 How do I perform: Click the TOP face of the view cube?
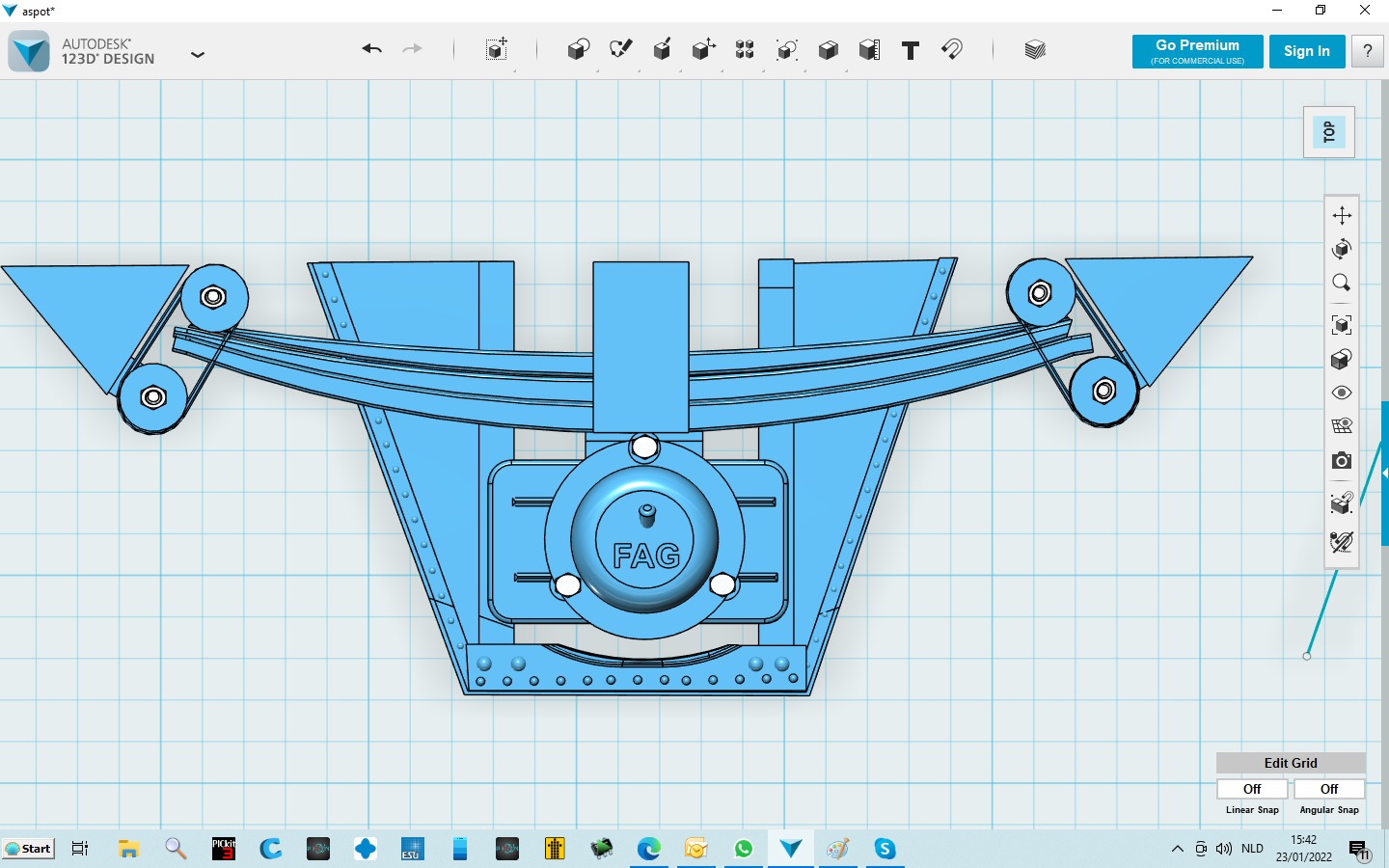coord(1329,132)
